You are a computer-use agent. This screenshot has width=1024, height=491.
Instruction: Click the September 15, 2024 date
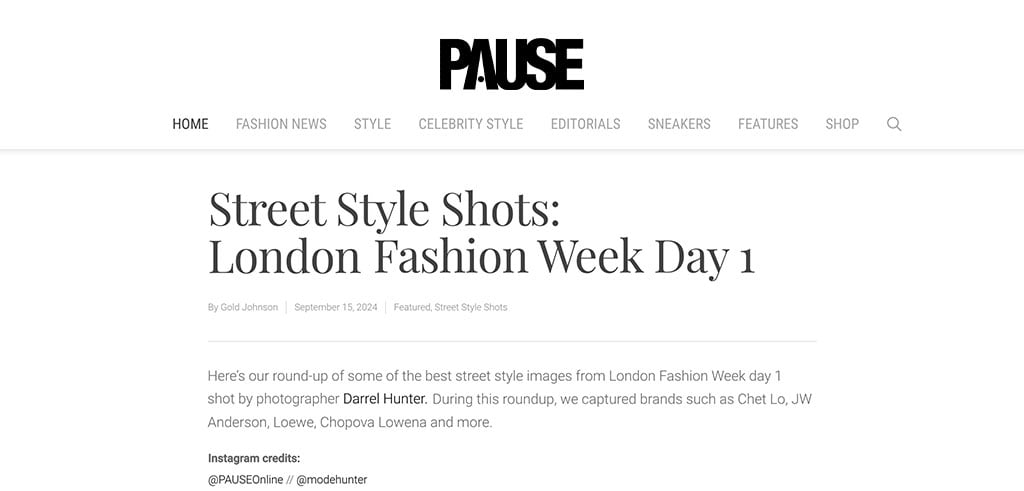point(336,307)
